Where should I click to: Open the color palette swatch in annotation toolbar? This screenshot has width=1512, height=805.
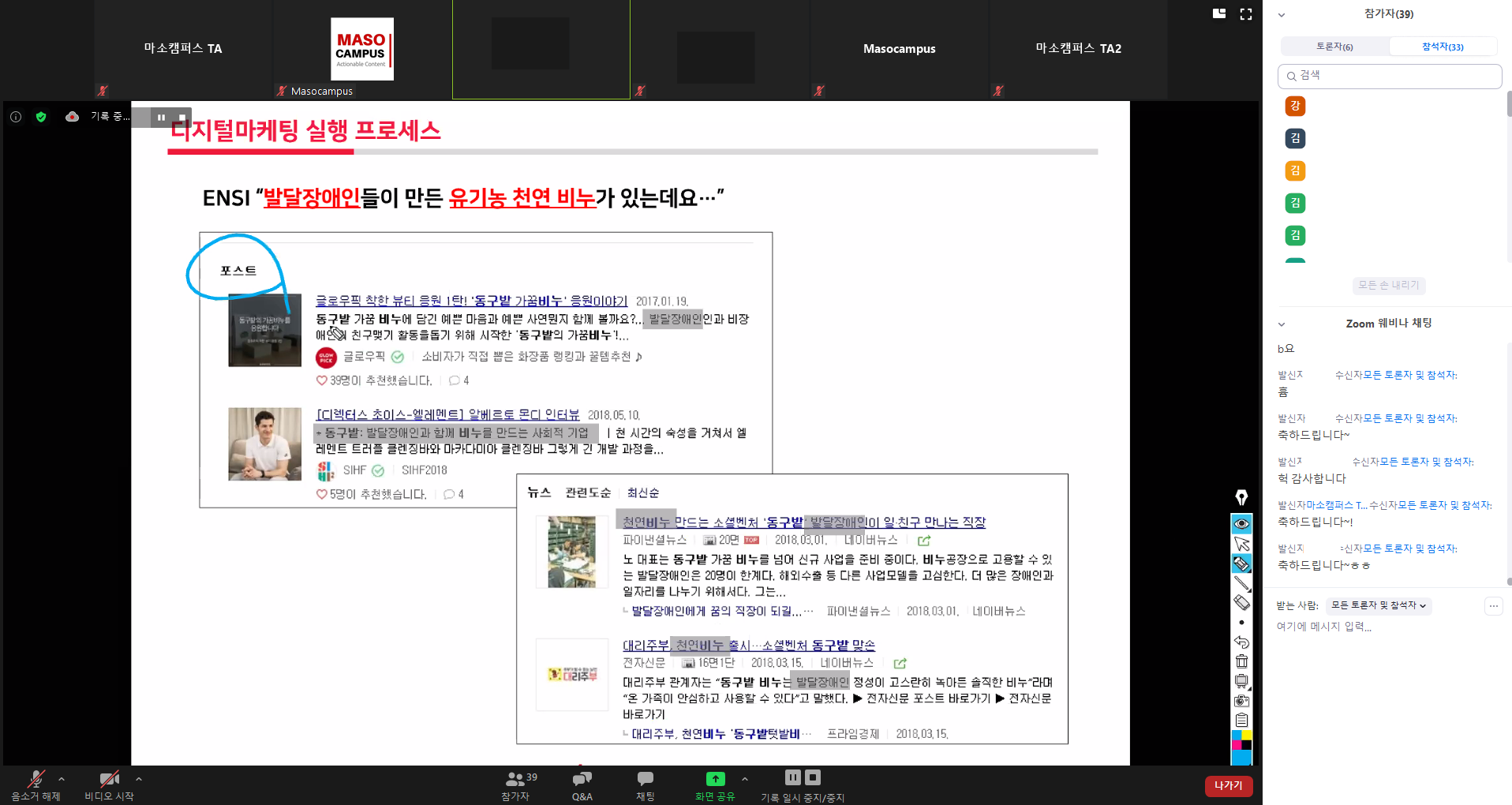1241,740
